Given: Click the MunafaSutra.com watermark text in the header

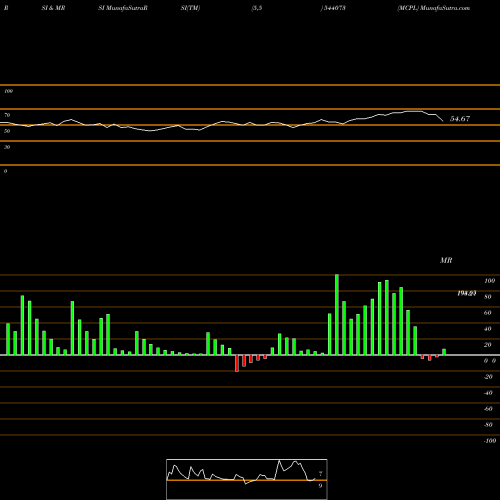Looking at the screenshot, I should (x=445, y=8).
